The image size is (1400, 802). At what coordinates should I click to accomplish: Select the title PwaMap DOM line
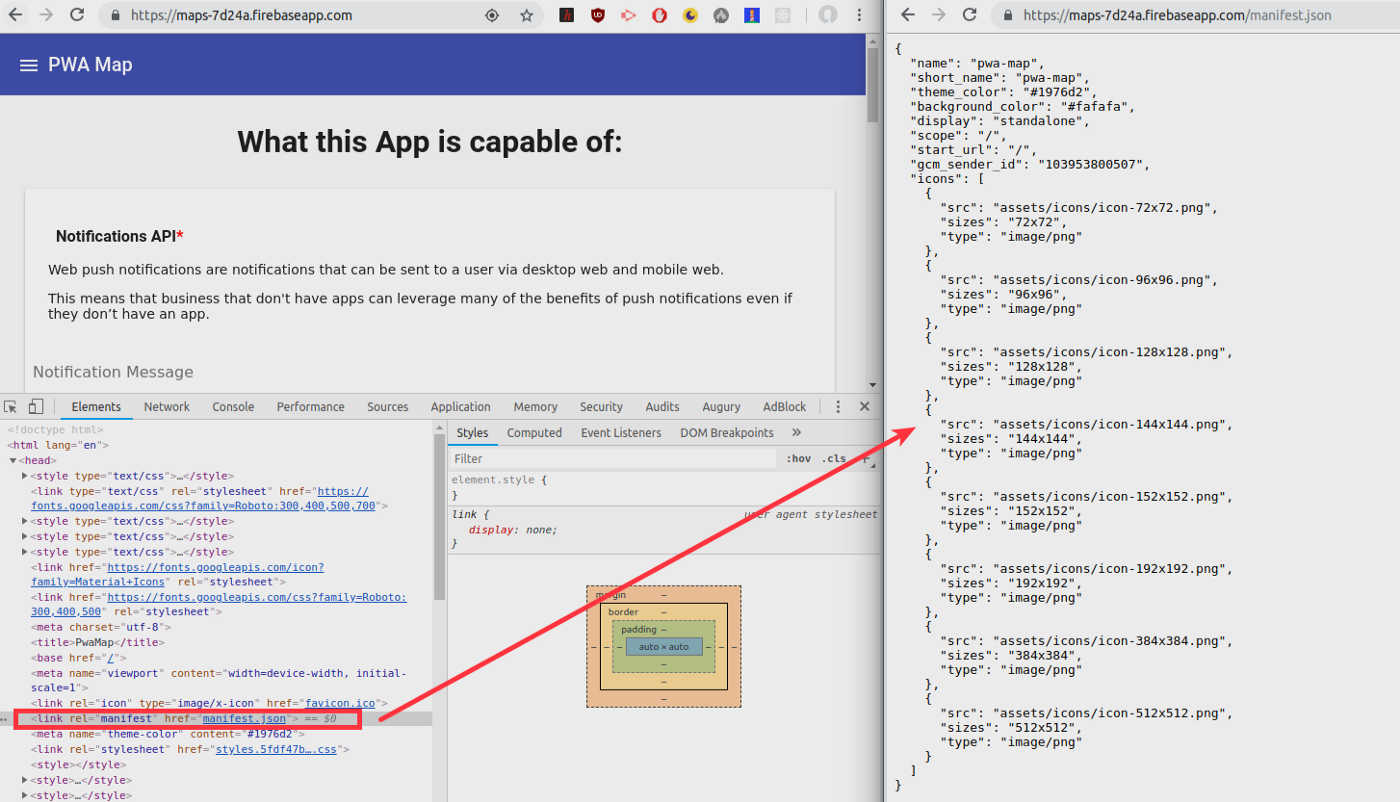(x=98, y=643)
